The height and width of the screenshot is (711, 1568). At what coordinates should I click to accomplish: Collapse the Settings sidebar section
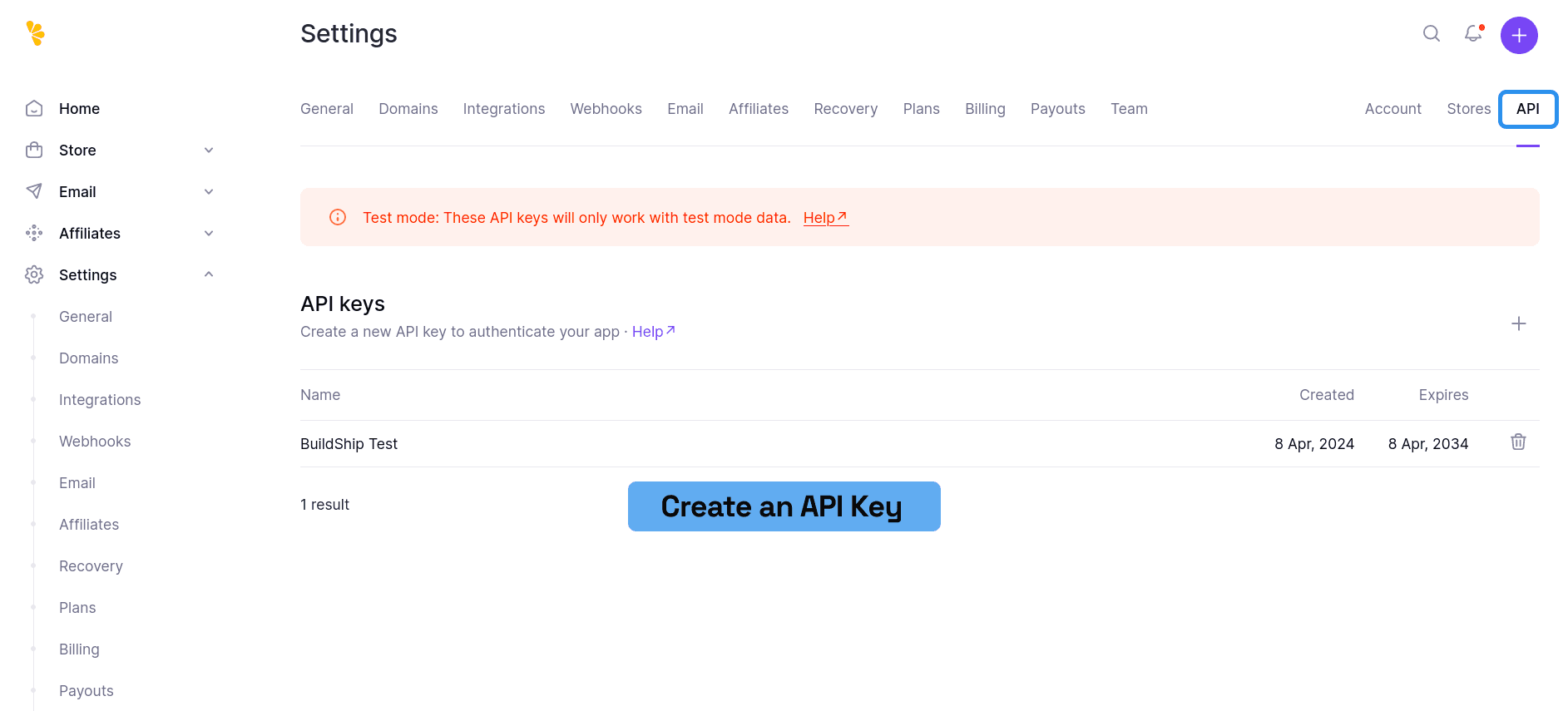pyautogui.click(x=209, y=275)
